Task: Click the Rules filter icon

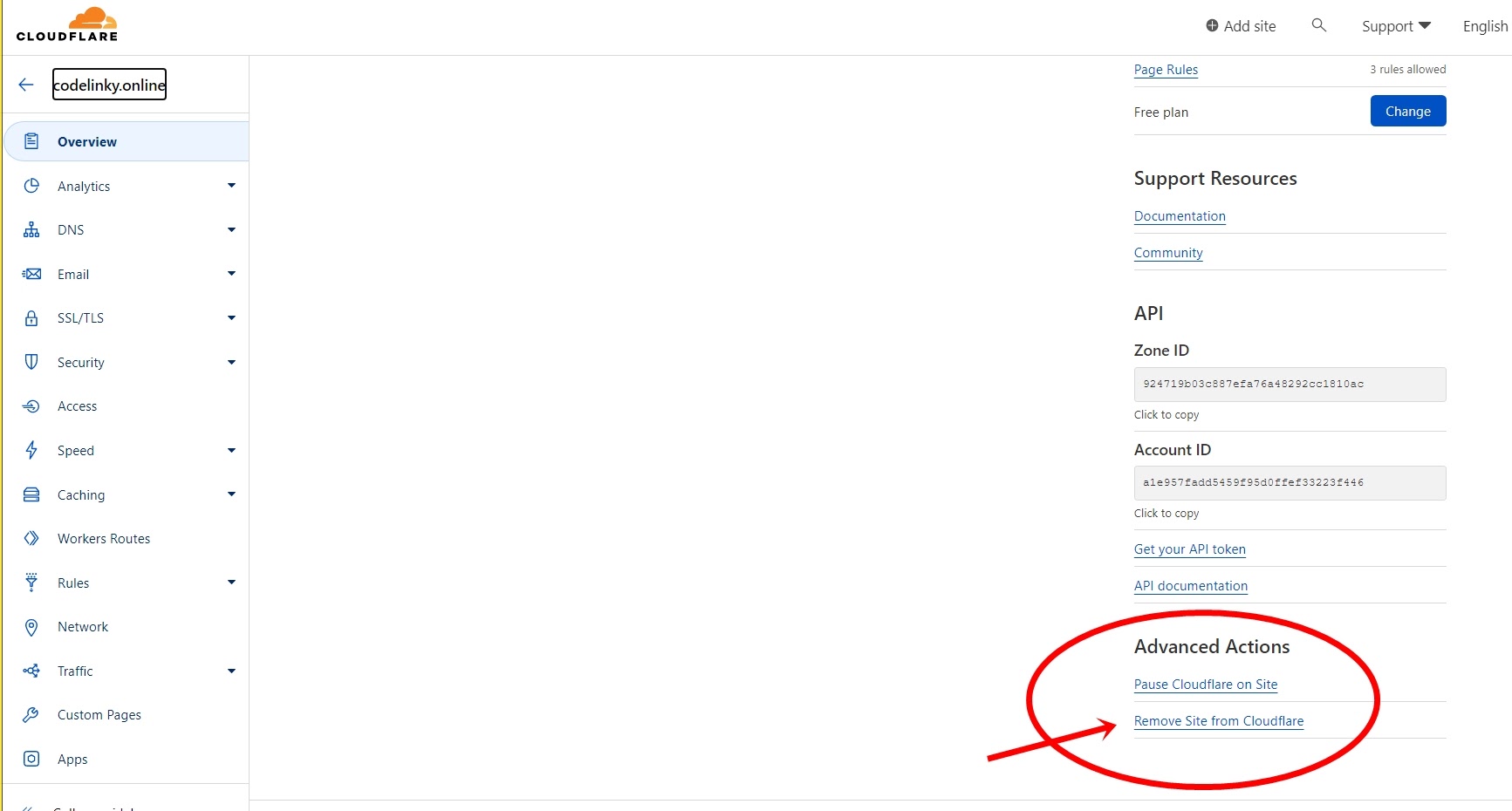Action: point(31,583)
